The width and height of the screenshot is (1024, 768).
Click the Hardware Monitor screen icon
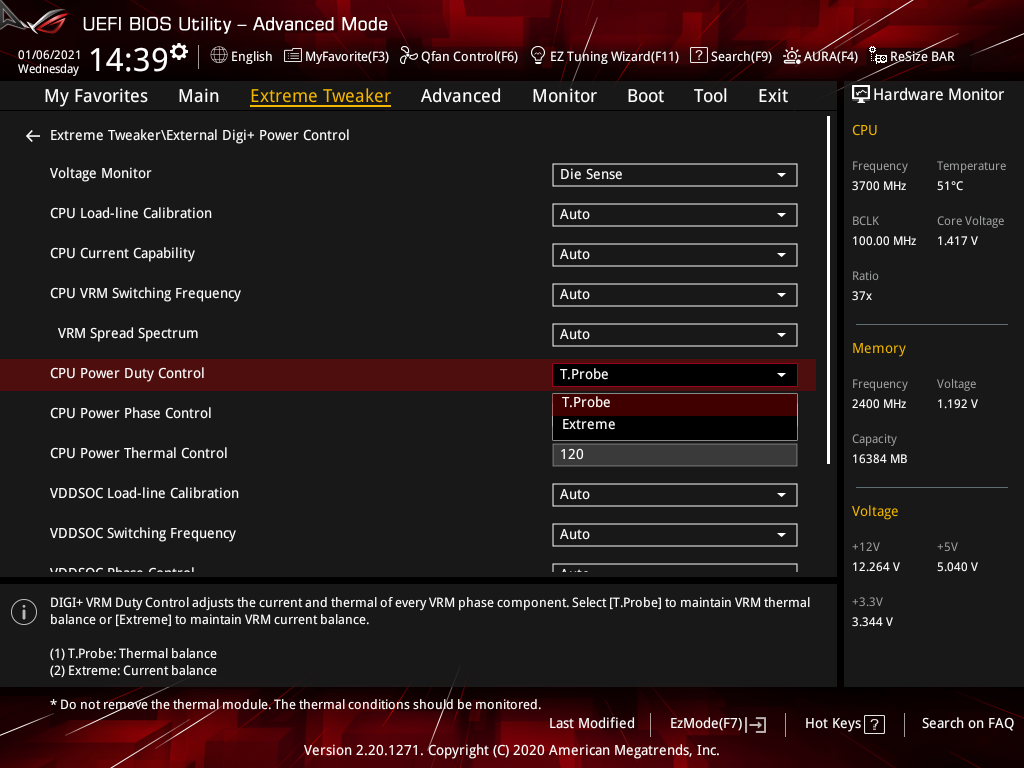(x=861, y=95)
